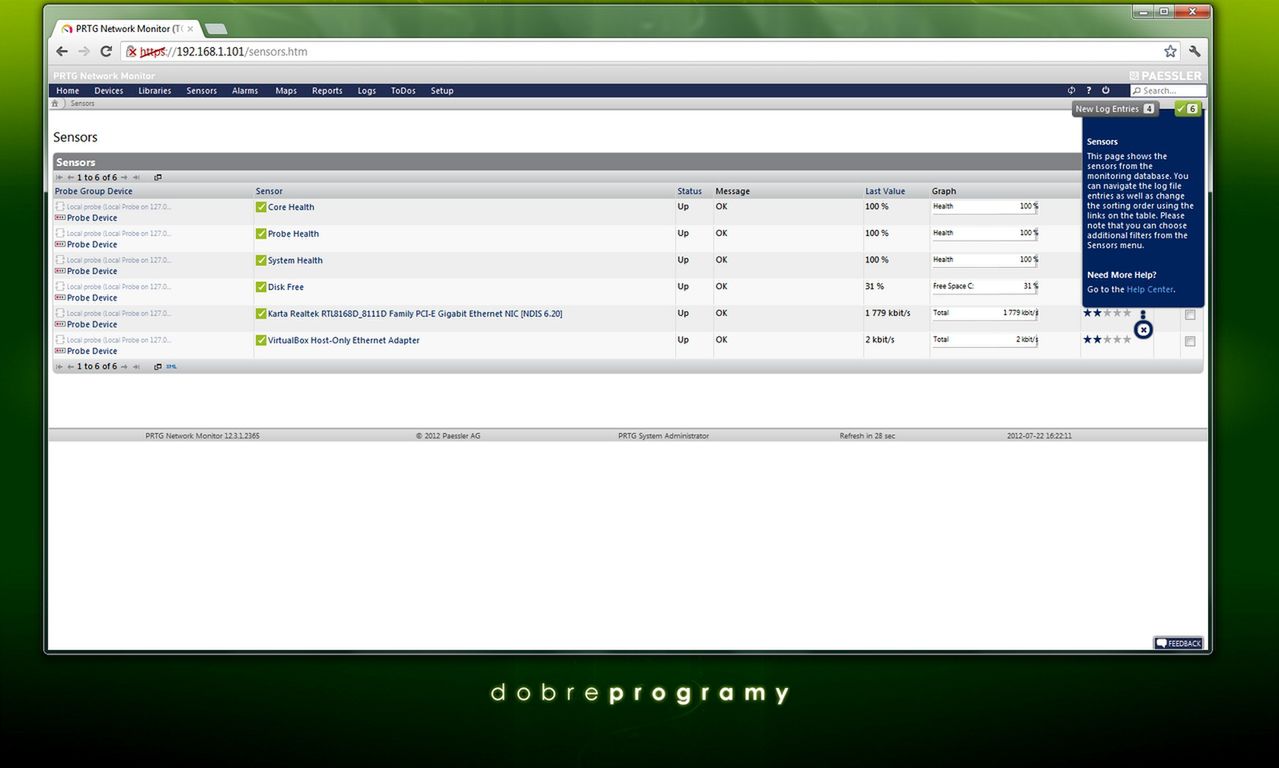Bookmark page with the star icon
Image resolution: width=1279 pixels, height=768 pixels.
click(1170, 51)
